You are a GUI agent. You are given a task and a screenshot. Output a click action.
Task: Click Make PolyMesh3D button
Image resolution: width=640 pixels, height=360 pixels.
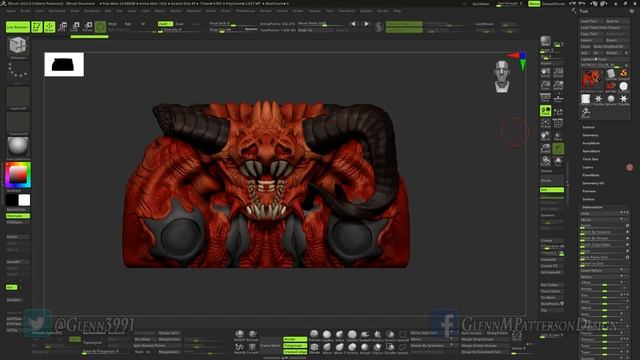click(x=610, y=47)
